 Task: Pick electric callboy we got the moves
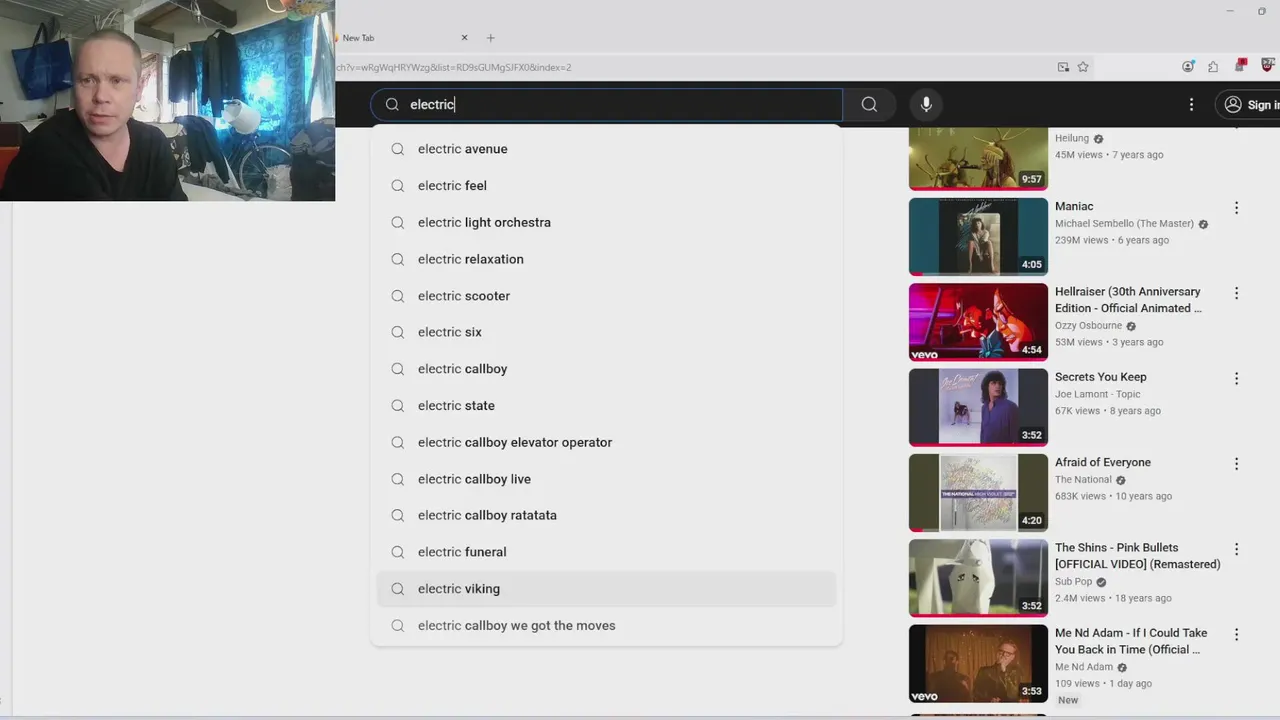606,625
